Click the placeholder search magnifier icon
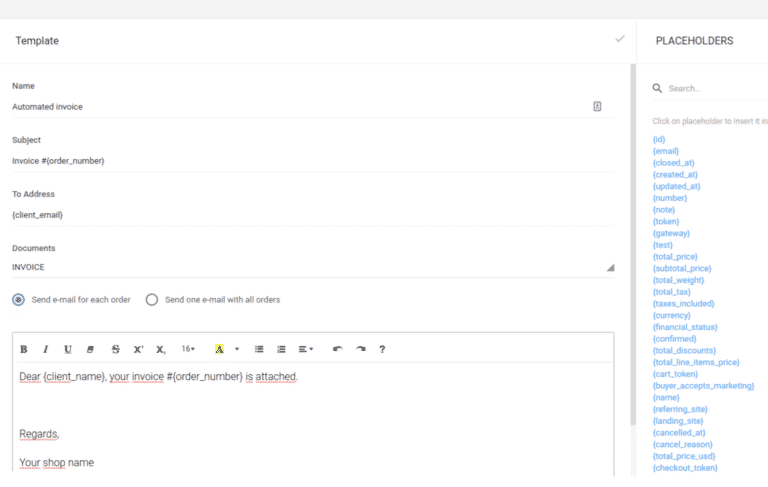This screenshot has height=487, width=768. pos(657,88)
